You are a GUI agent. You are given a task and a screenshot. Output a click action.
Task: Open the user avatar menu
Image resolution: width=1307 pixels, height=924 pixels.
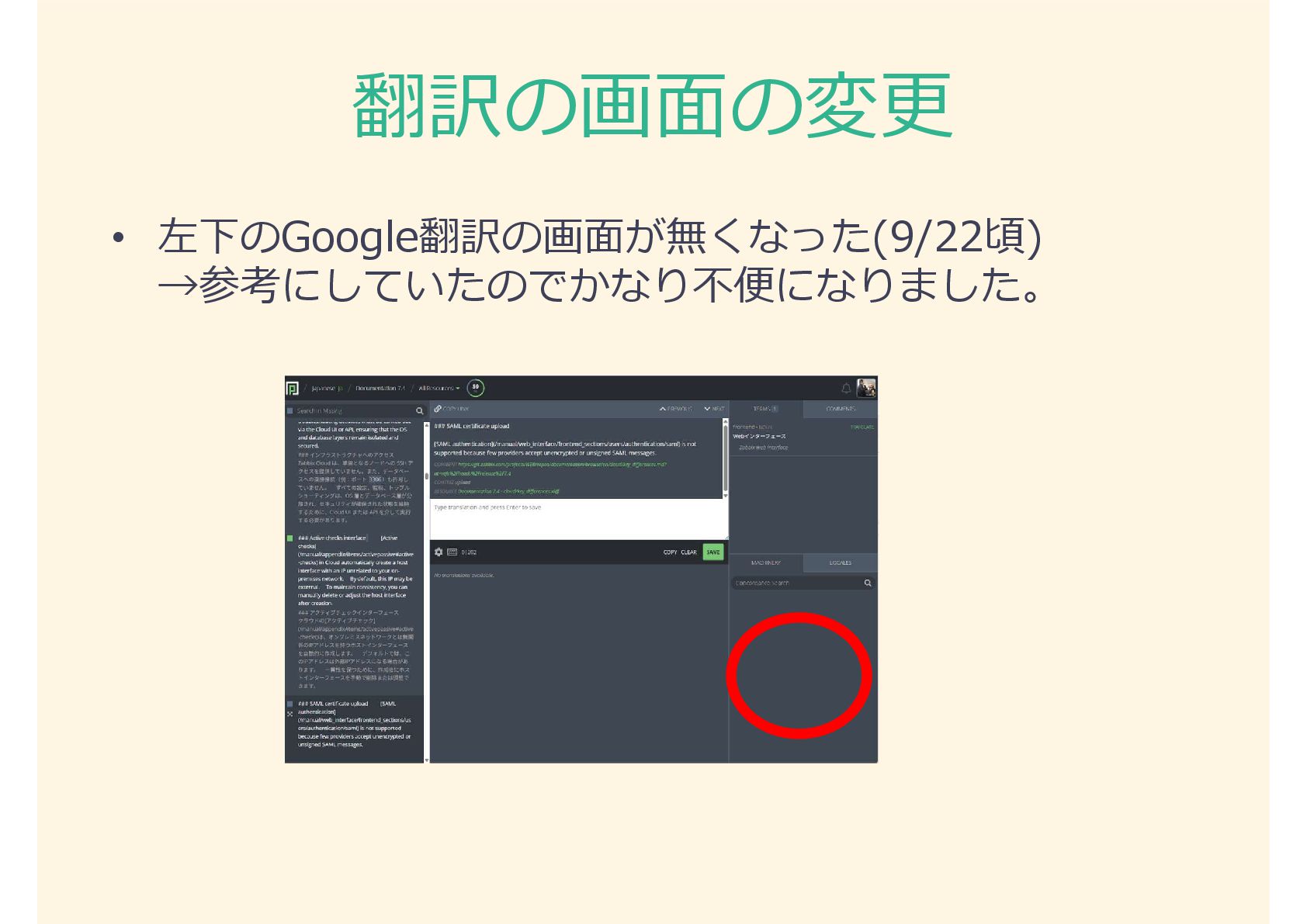(866, 387)
